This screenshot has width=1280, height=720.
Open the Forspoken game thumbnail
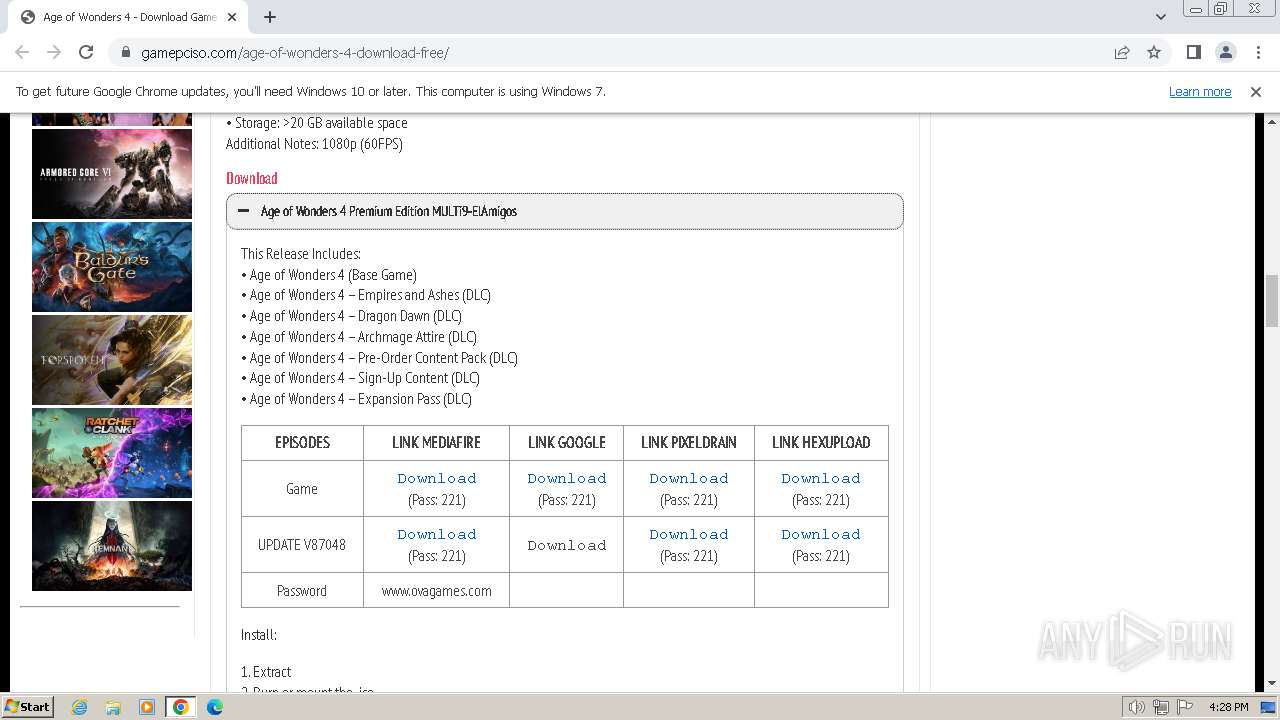click(x=112, y=360)
